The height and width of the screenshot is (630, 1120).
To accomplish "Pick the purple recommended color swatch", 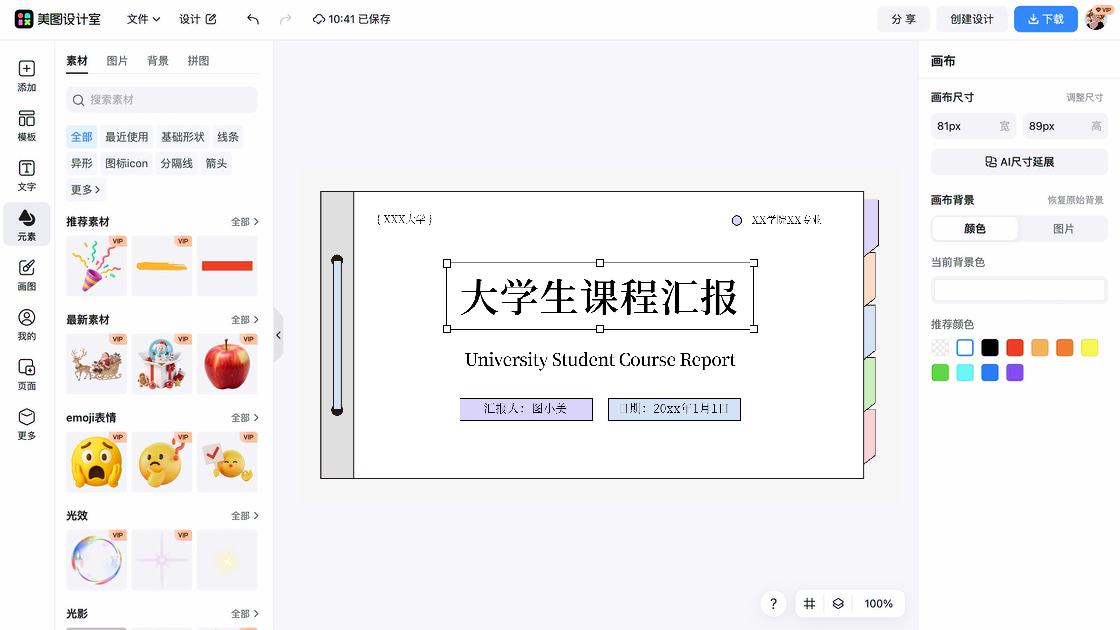I will (x=1014, y=373).
